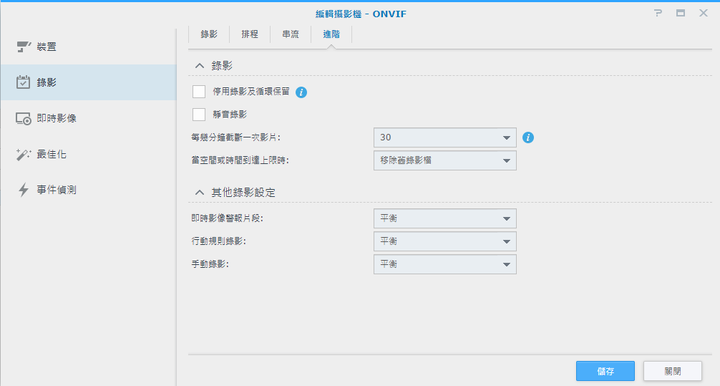Maximize the ONVIF edit camera window
This screenshot has width=720, height=386.
(681, 13)
